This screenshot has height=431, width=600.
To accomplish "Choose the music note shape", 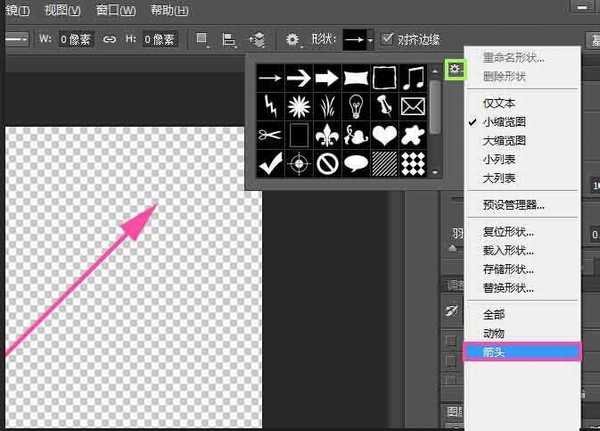I will [413, 78].
